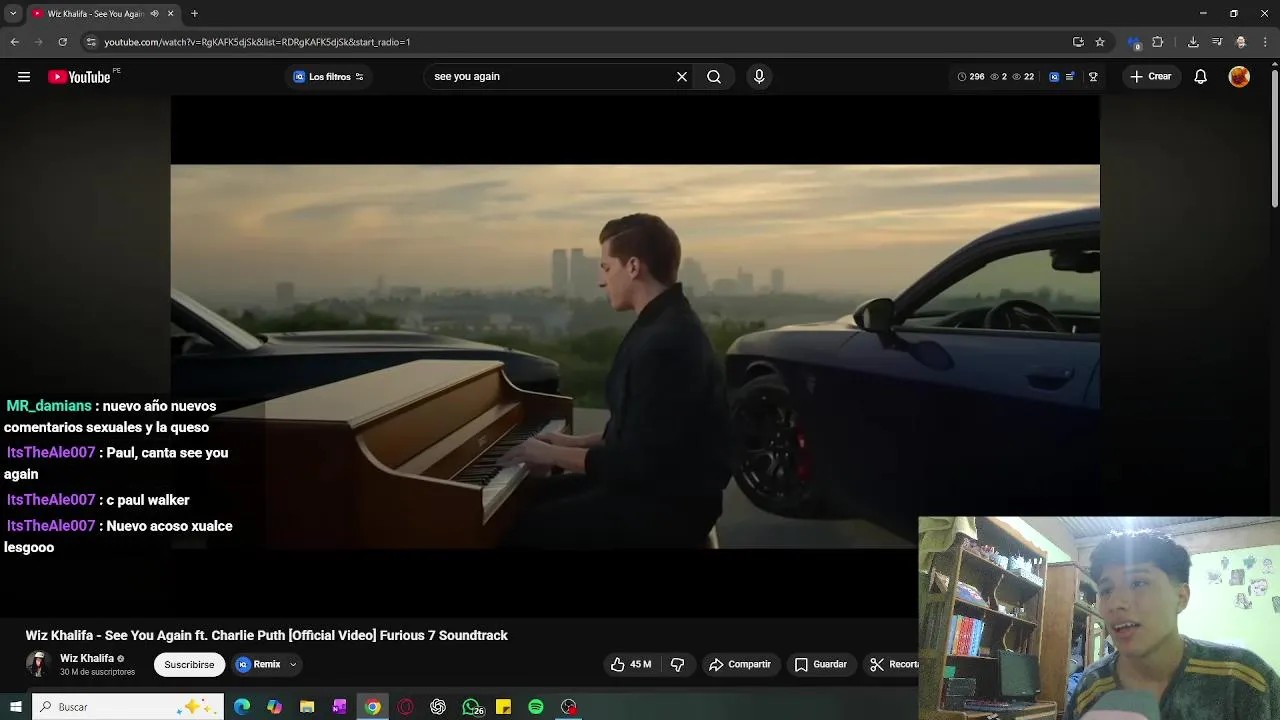Open the trophy icon in YouTube header

tap(1093, 77)
